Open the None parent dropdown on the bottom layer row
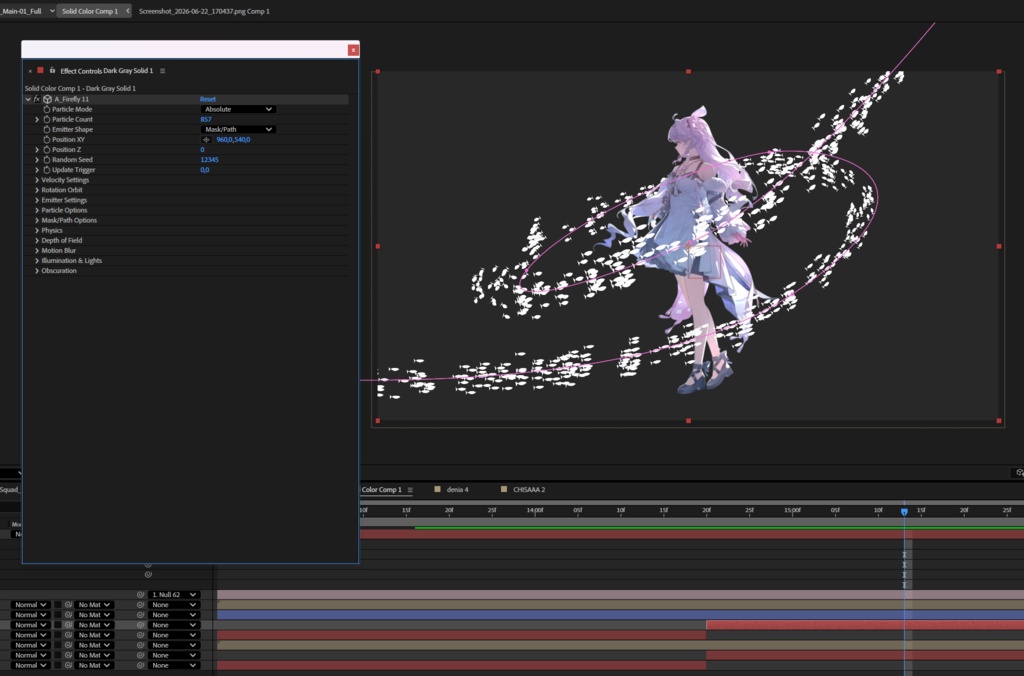1024x676 pixels. click(173, 666)
